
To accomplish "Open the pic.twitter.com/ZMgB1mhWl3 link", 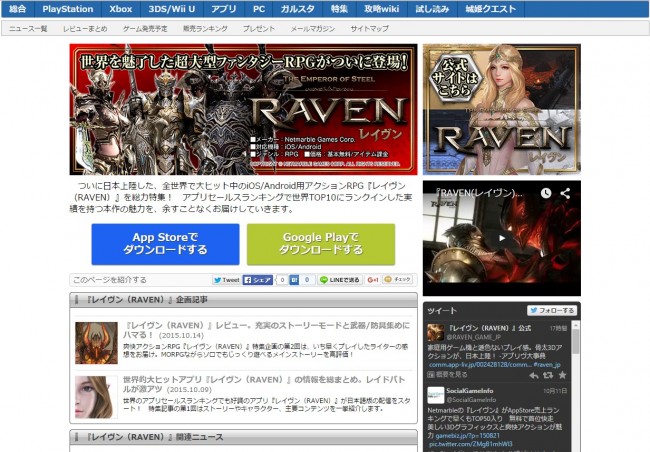I will pos(471,444).
